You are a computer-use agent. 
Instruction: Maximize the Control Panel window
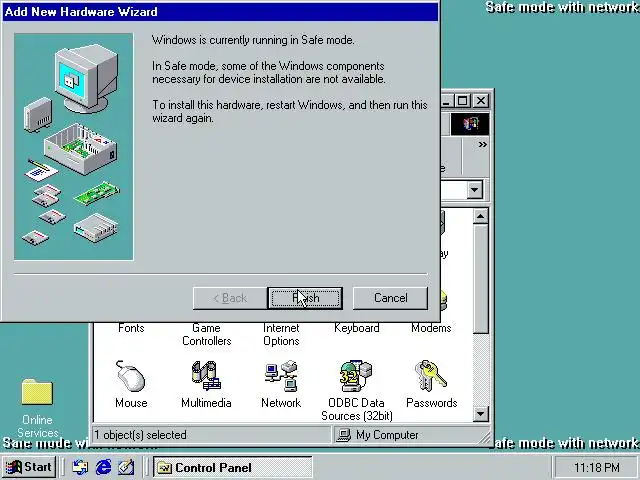463,100
